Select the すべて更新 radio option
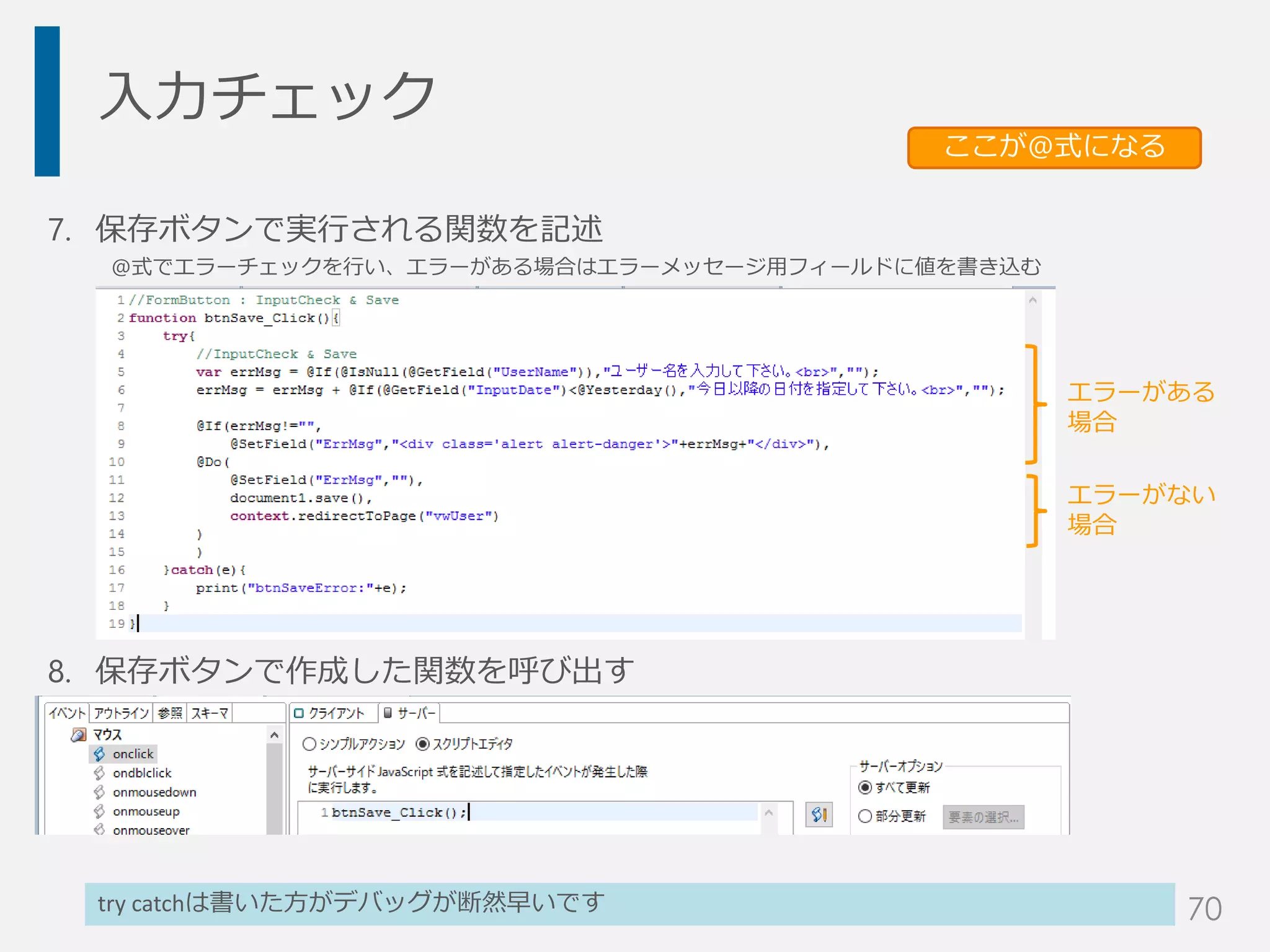 click(x=865, y=788)
